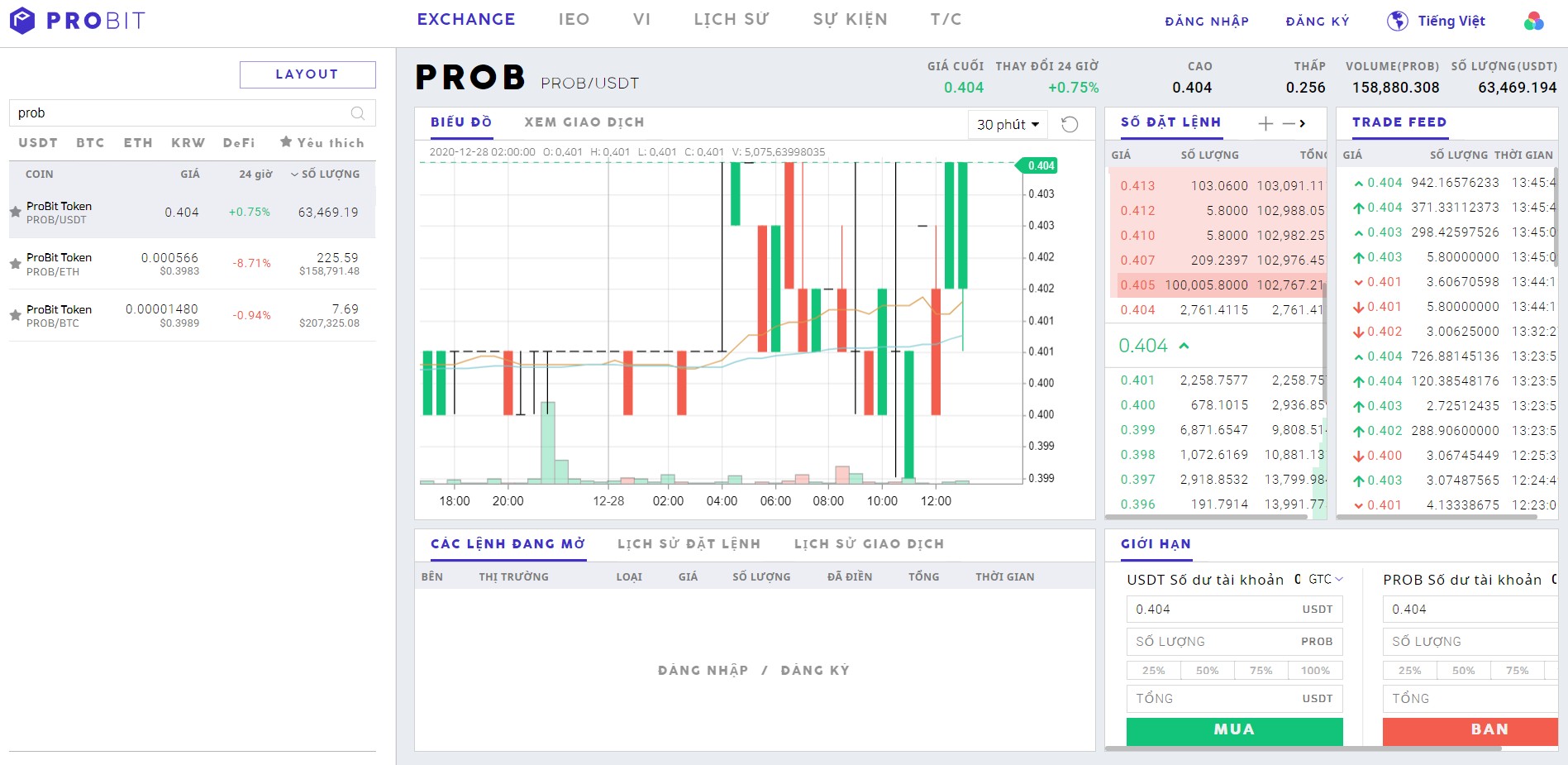Image resolution: width=1568 pixels, height=765 pixels.
Task: Switch to LỊCH SỬ GIAO DỊCH tab
Action: pos(869,544)
